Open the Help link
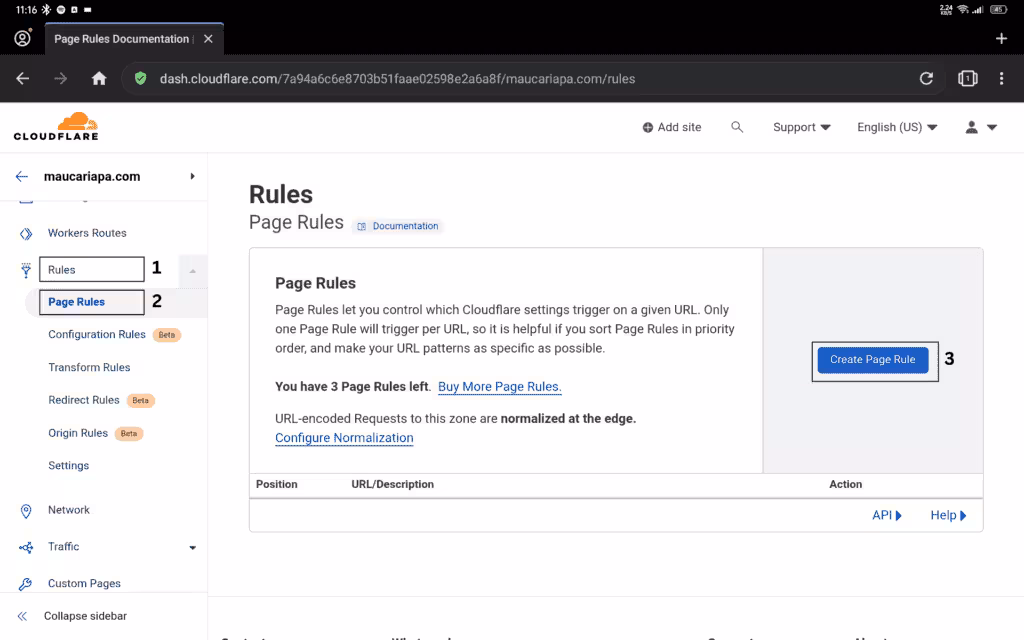The image size is (1024, 640). click(x=948, y=515)
